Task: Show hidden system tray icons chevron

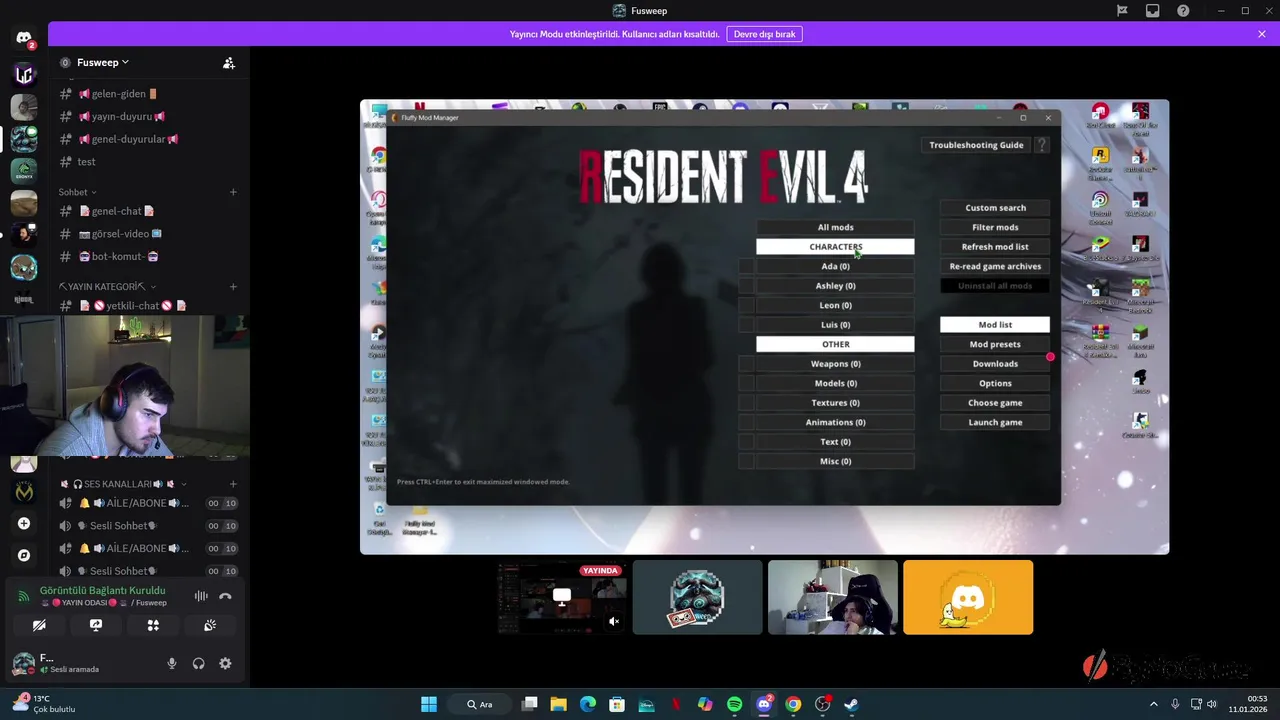Action: pyautogui.click(x=1153, y=704)
